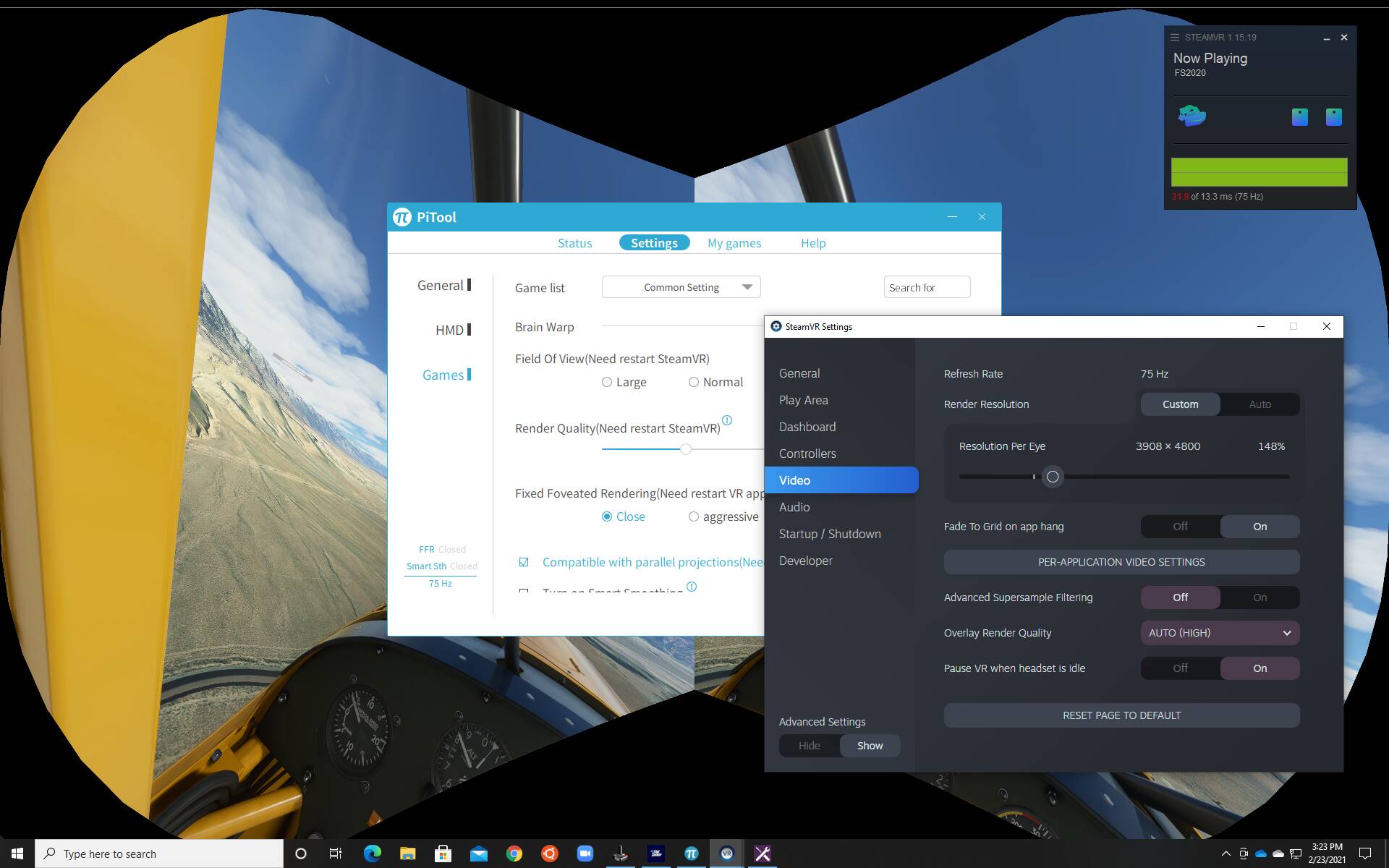The image size is (1389, 868).
Task: Click the Windows taskbar search box
Action: pyautogui.click(x=159, y=854)
